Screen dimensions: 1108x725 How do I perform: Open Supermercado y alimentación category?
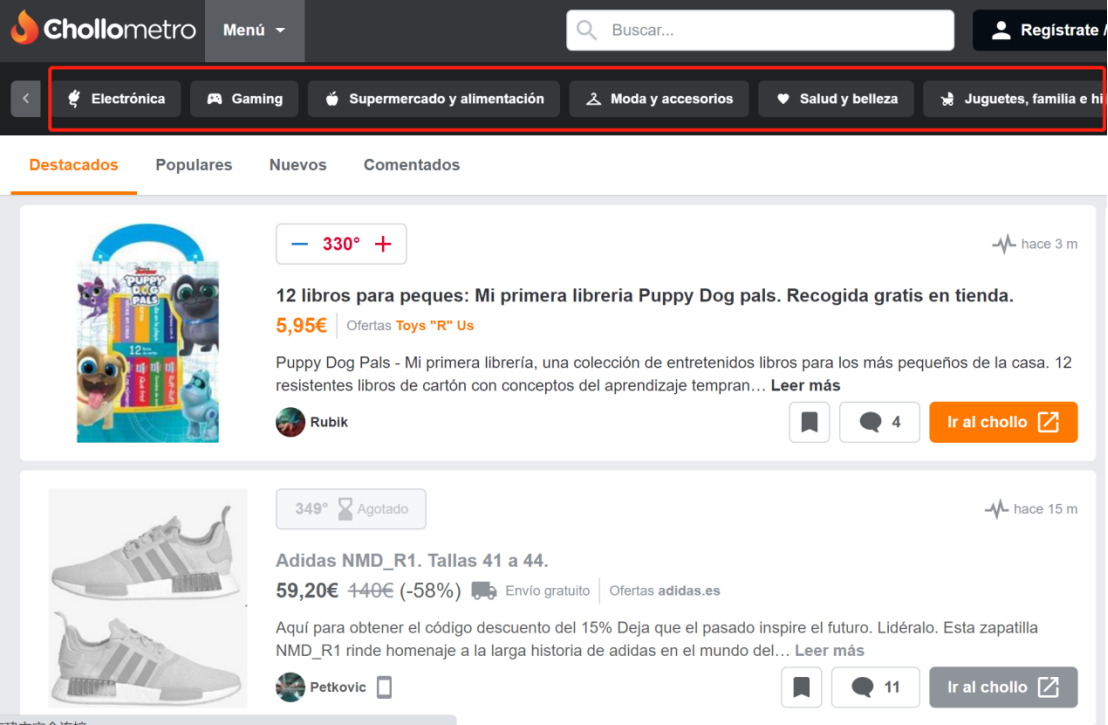(x=434, y=99)
